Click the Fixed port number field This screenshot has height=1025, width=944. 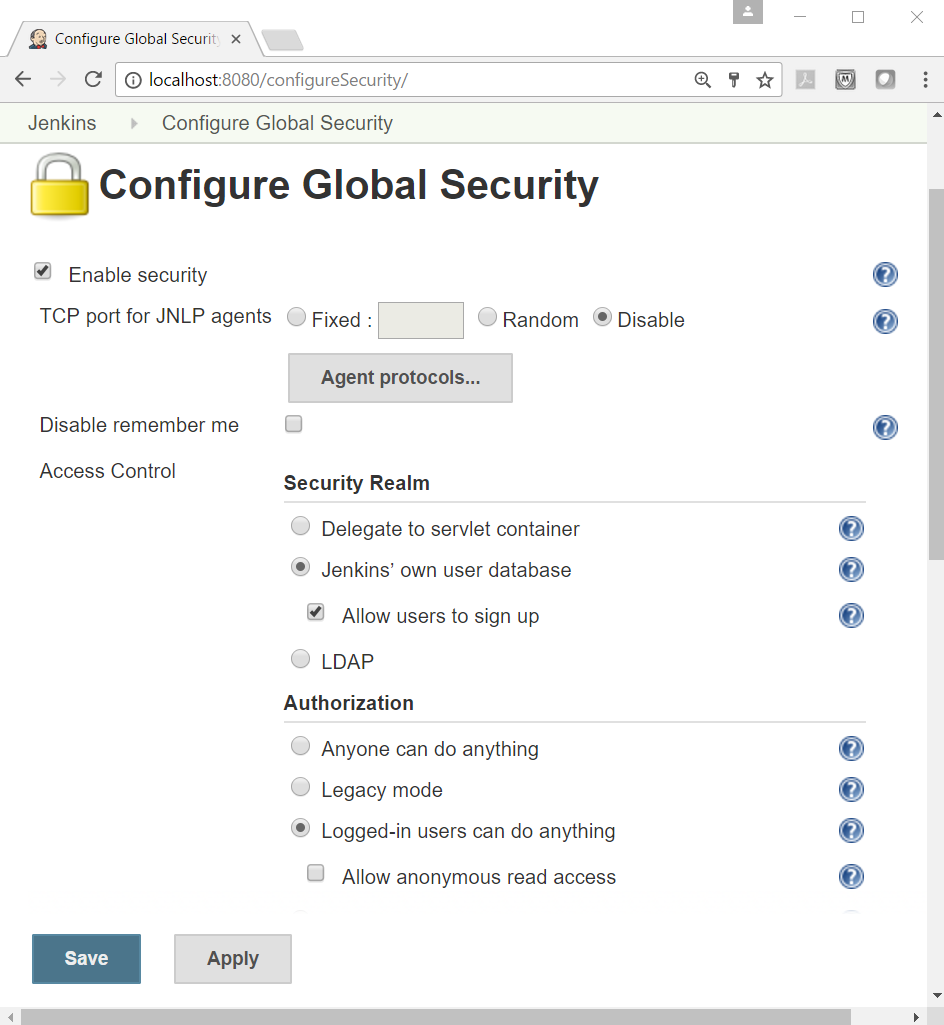tap(421, 320)
